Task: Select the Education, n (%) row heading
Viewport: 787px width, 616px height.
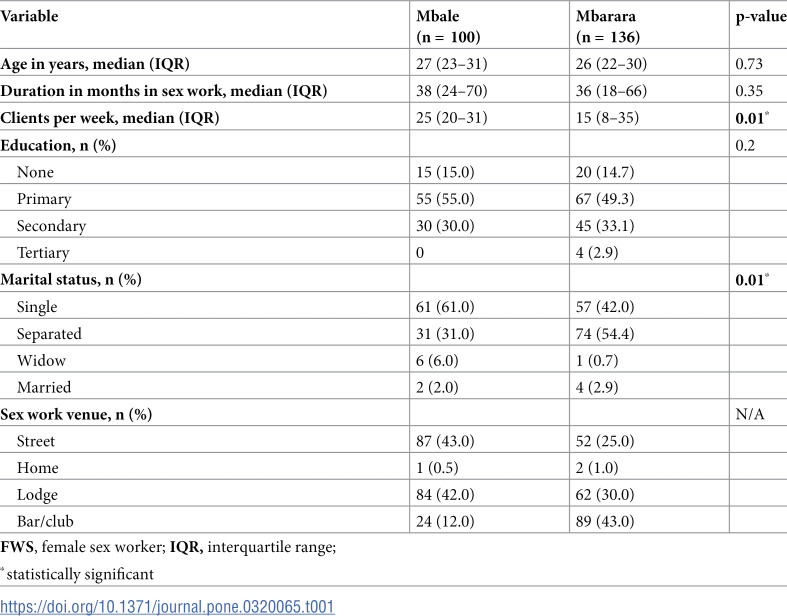Action: (58, 145)
